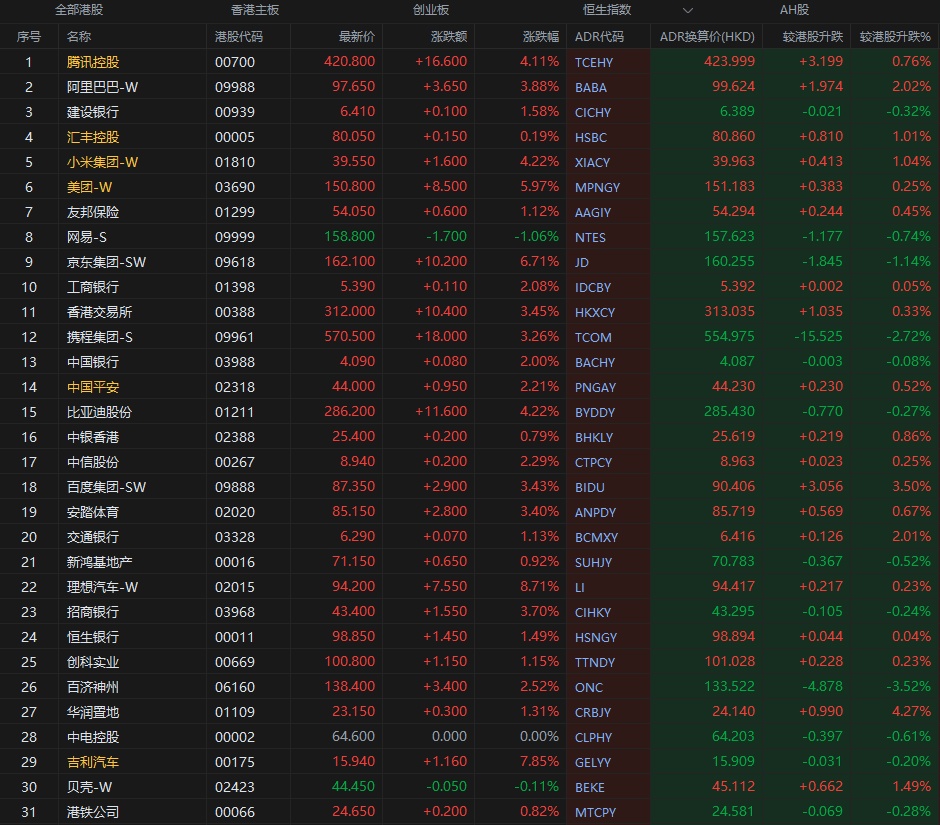Sort by the 涨跌额 column header
Viewport: 940px width, 825px height.
point(448,37)
